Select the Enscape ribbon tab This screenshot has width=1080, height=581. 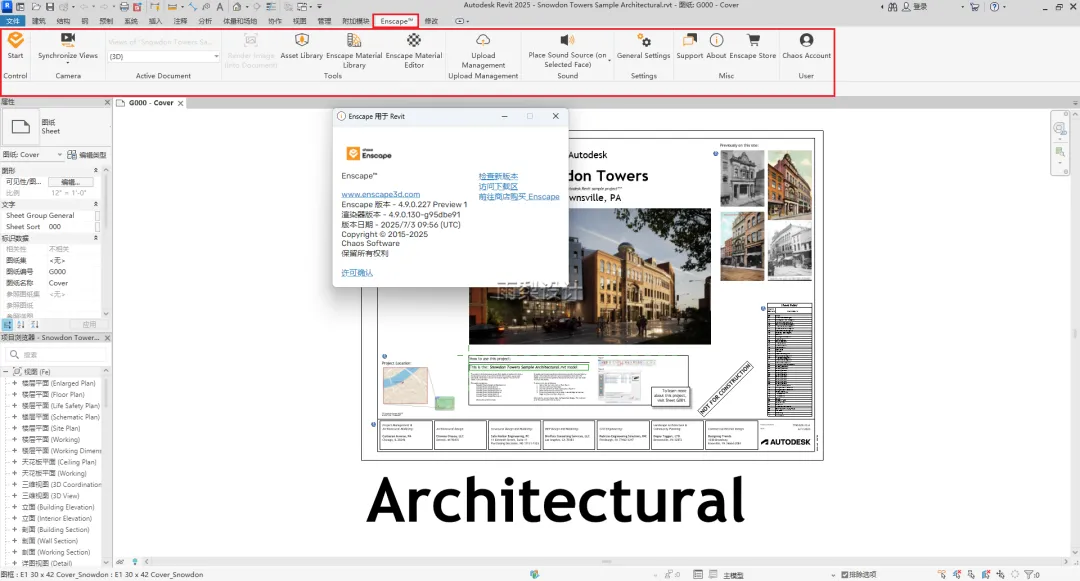[395, 21]
